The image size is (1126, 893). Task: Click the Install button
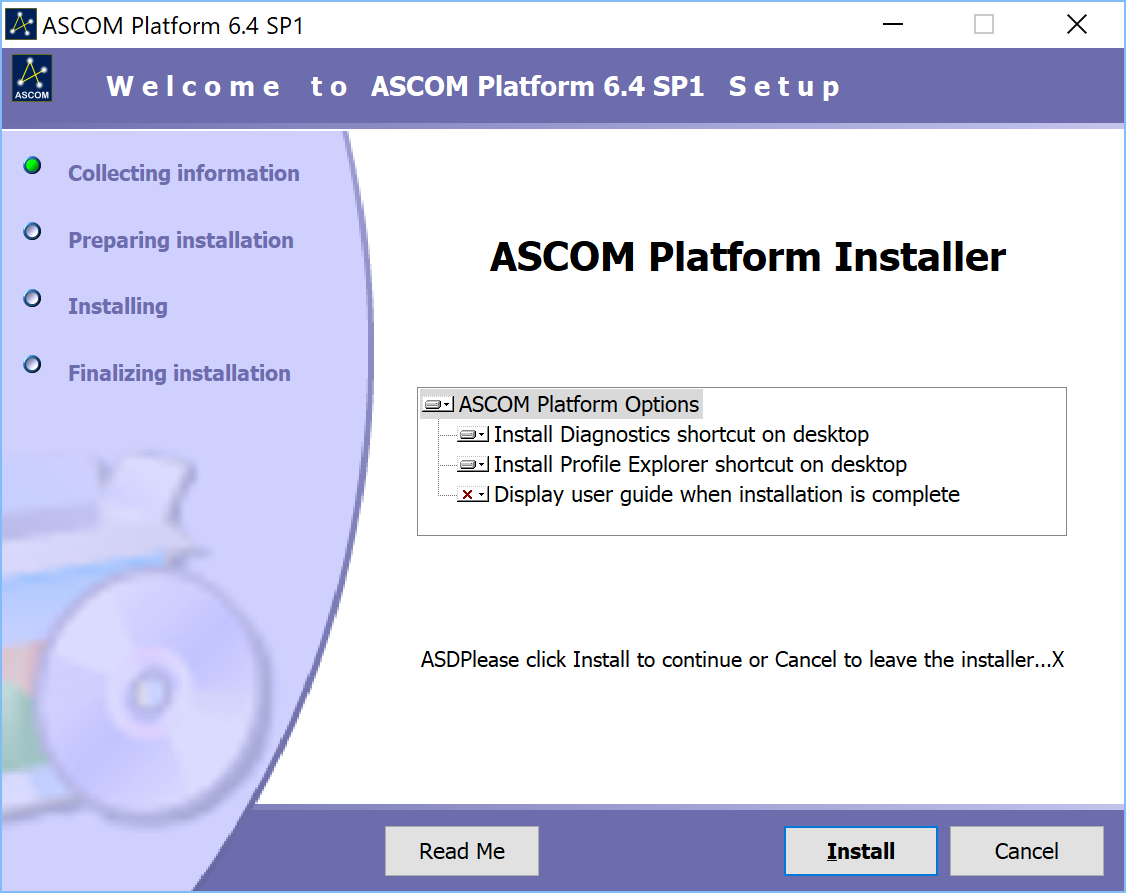point(860,851)
